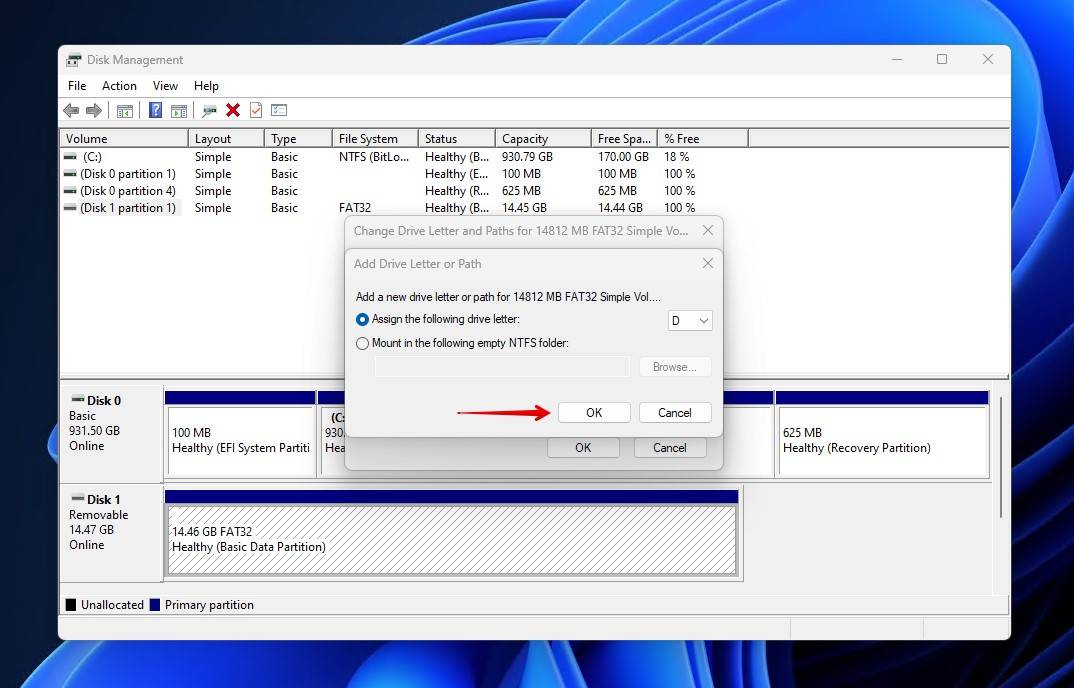Click the % Free column header

click(703, 138)
